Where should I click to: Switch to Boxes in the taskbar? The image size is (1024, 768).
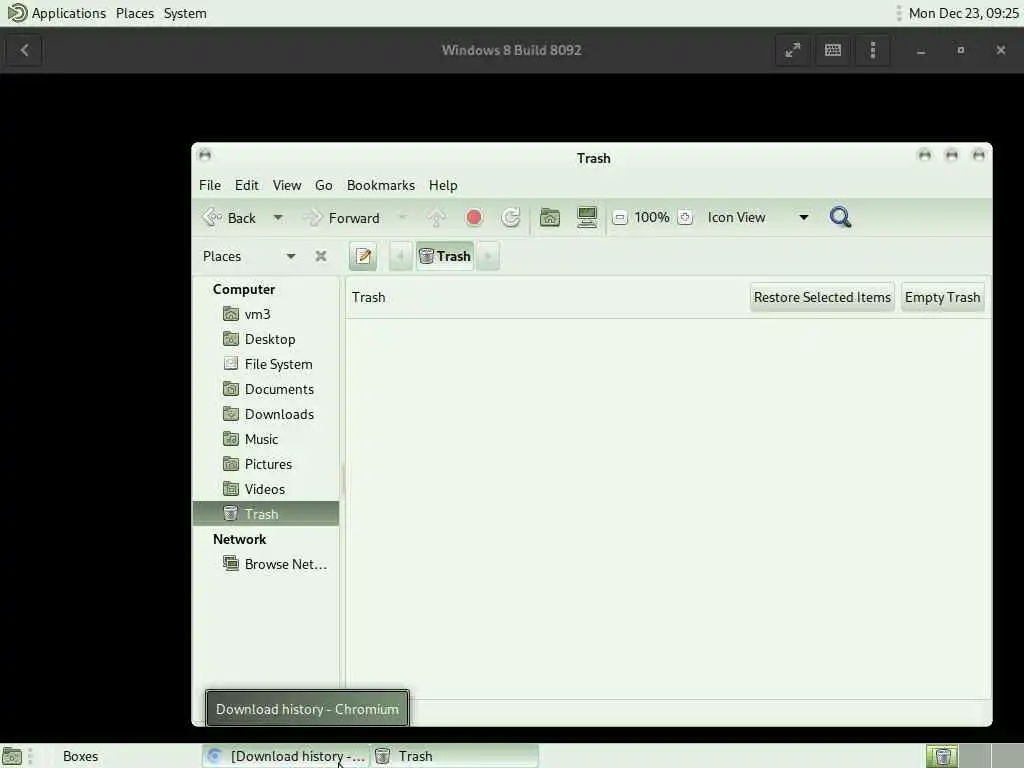pos(80,756)
